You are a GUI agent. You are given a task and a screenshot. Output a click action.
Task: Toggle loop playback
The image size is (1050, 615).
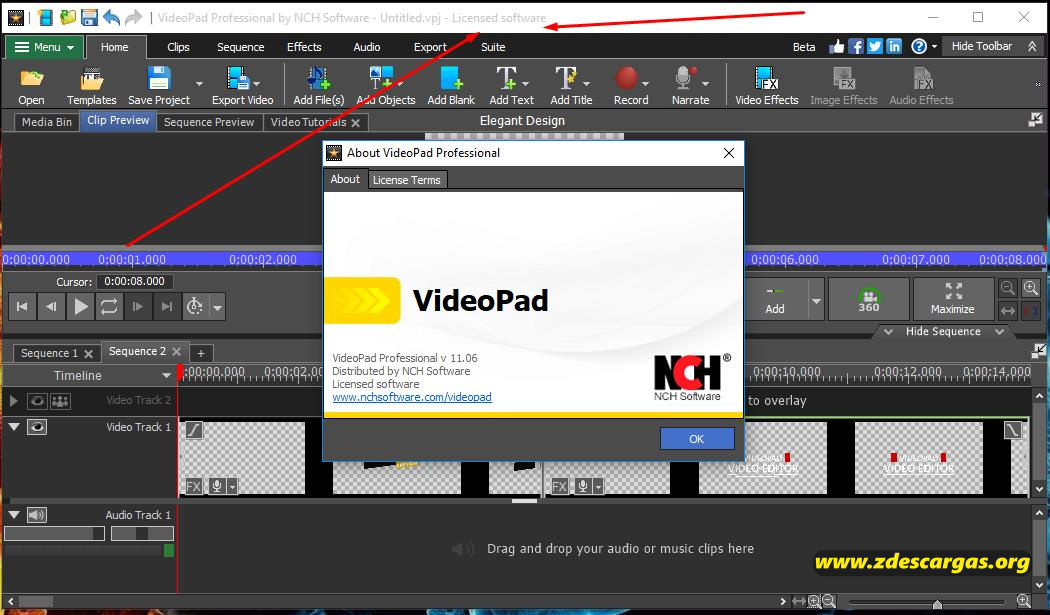click(109, 307)
